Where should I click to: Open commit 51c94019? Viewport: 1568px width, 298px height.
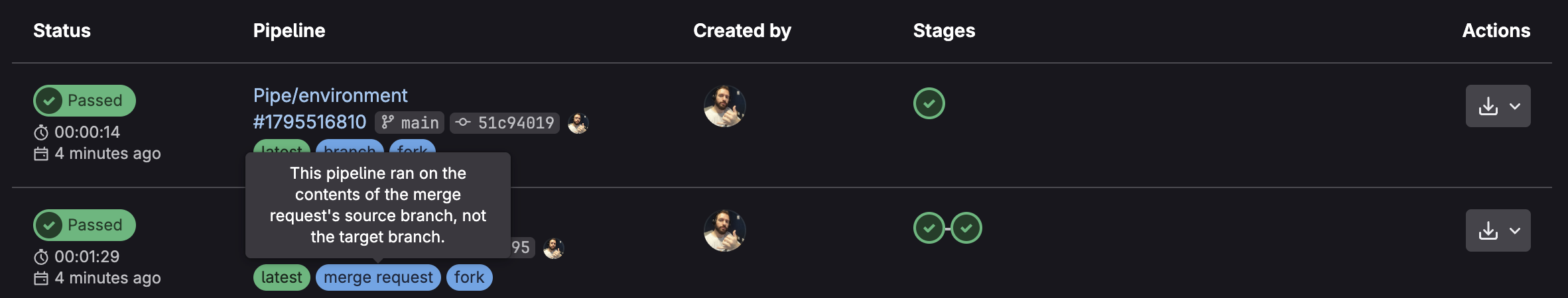(515, 123)
